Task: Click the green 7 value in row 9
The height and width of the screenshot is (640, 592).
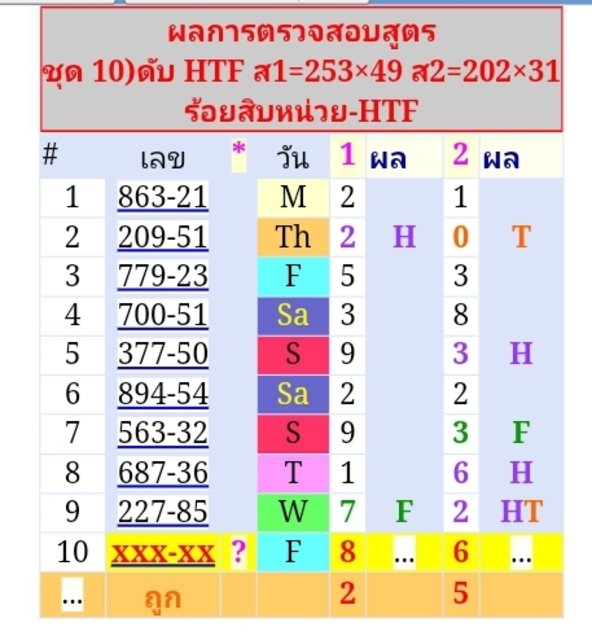Action: [347, 512]
